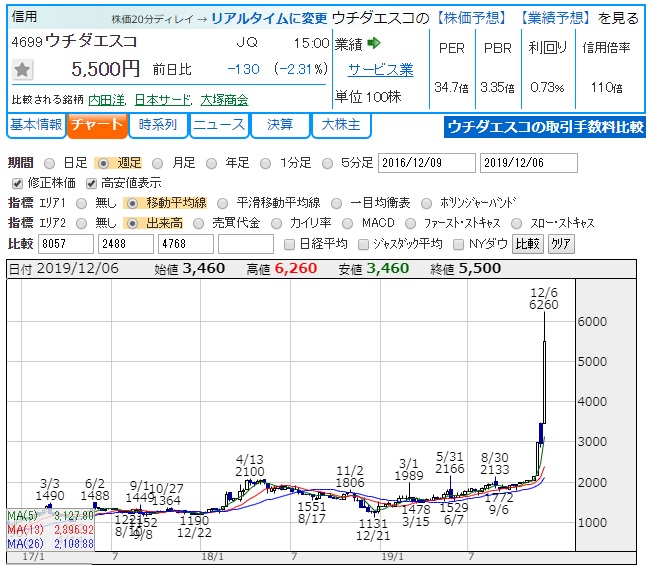This screenshot has width=649, height=565.
Task: Click リアルタイムに変更 link
Action: [269, 18]
